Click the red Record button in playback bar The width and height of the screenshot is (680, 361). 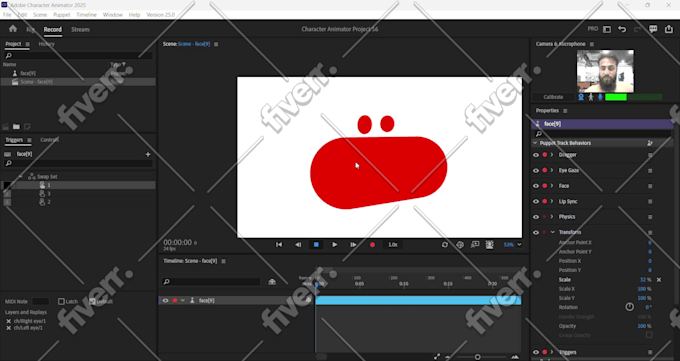click(372, 245)
